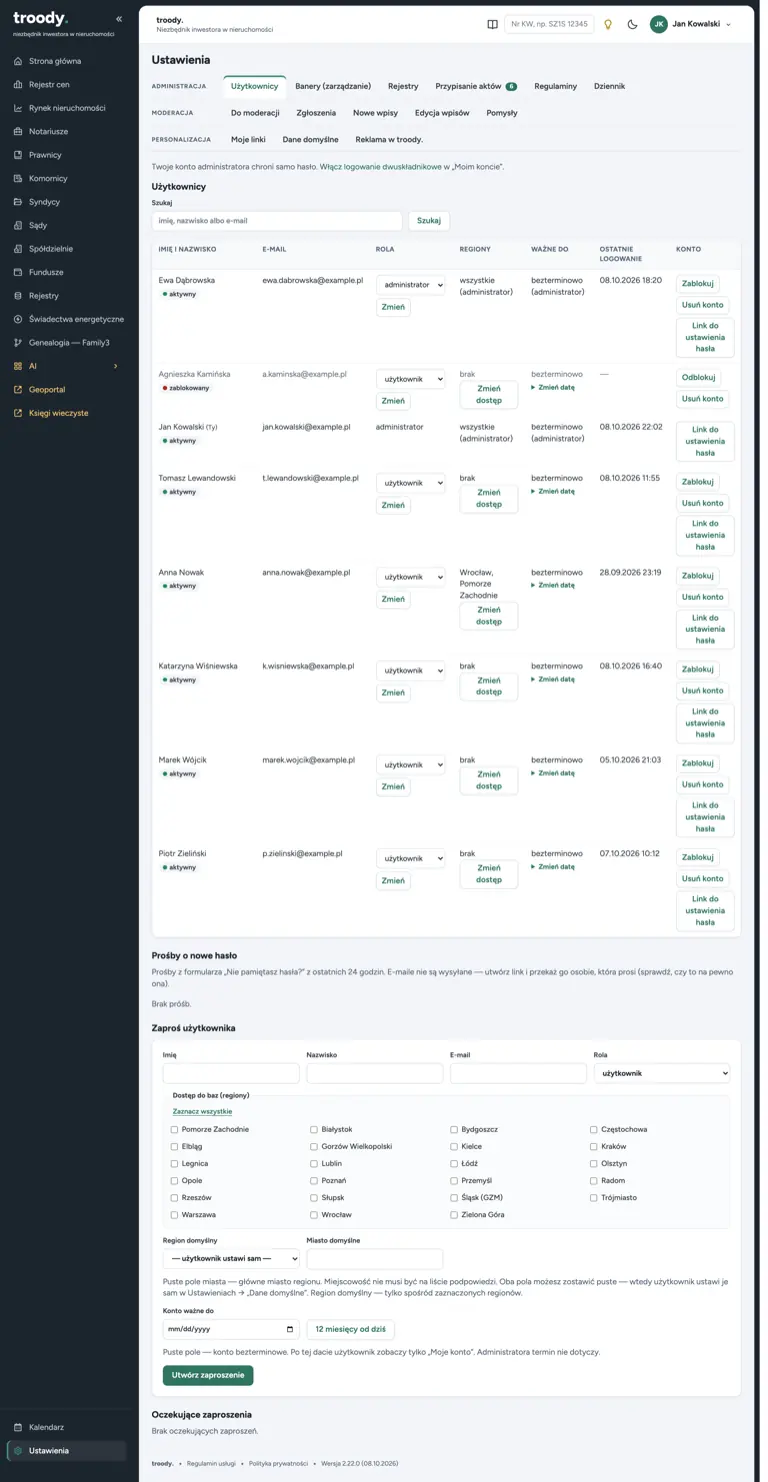Open Jan Kowalski account menu chevron
Viewport: 768px width, 1482px height.
(728, 24)
